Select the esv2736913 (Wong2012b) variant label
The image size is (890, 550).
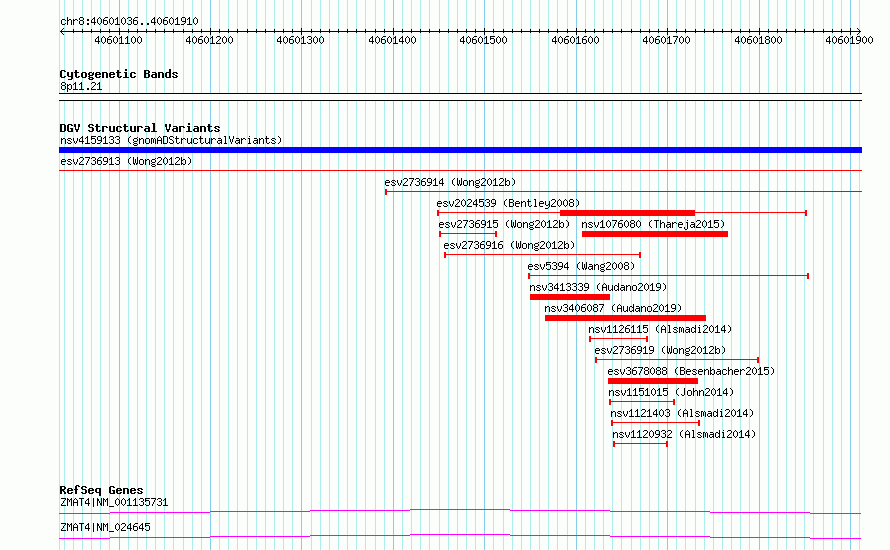click(126, 161)
